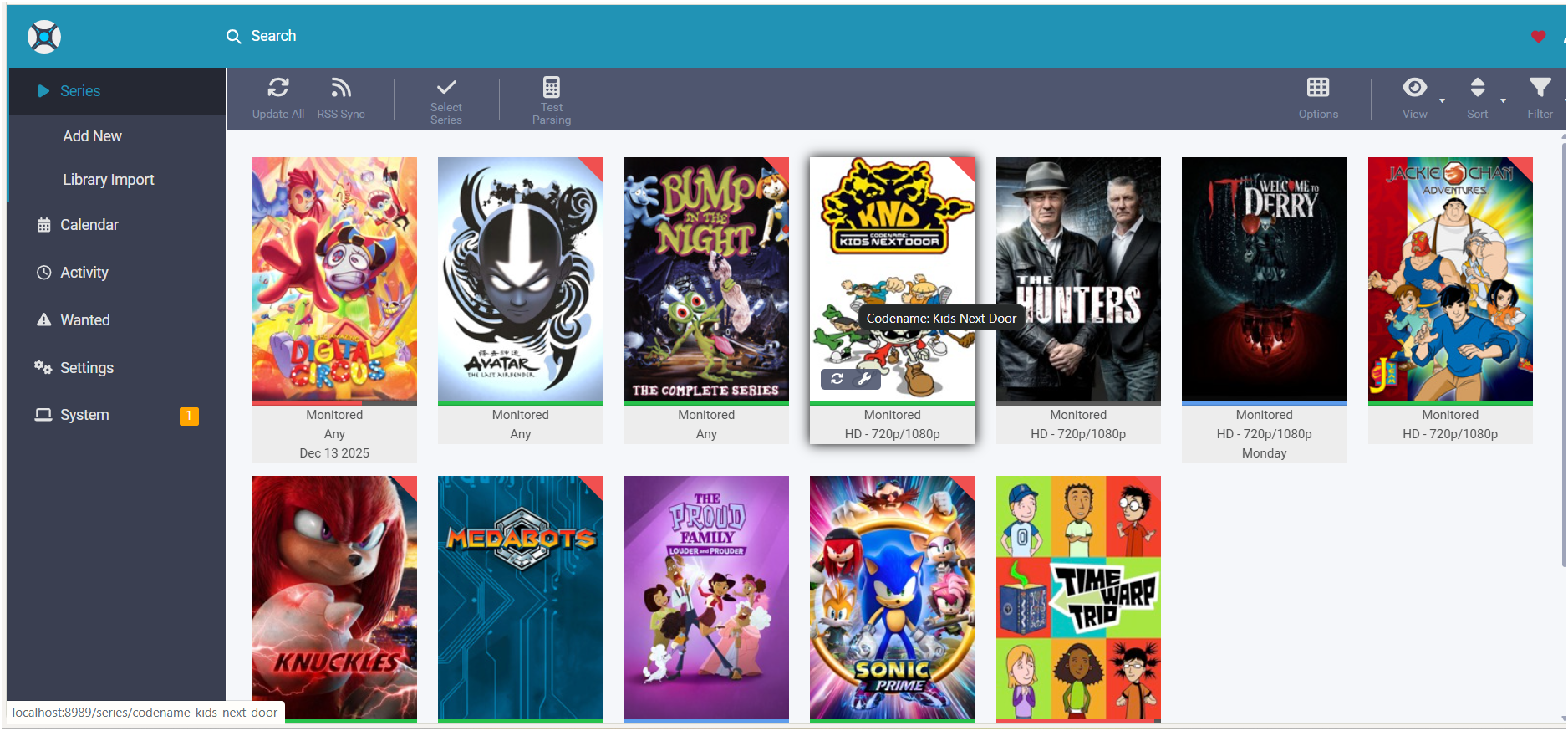Click 'Dec 13 2025' under Digital Circus

coord(334,453)
